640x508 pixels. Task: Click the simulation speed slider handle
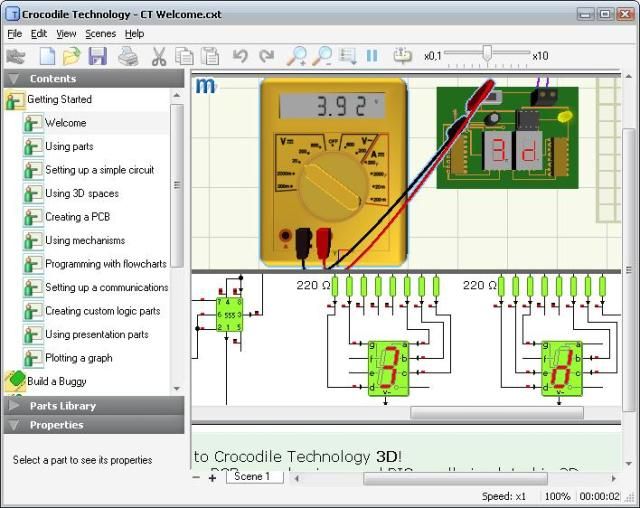click(487, 53)
